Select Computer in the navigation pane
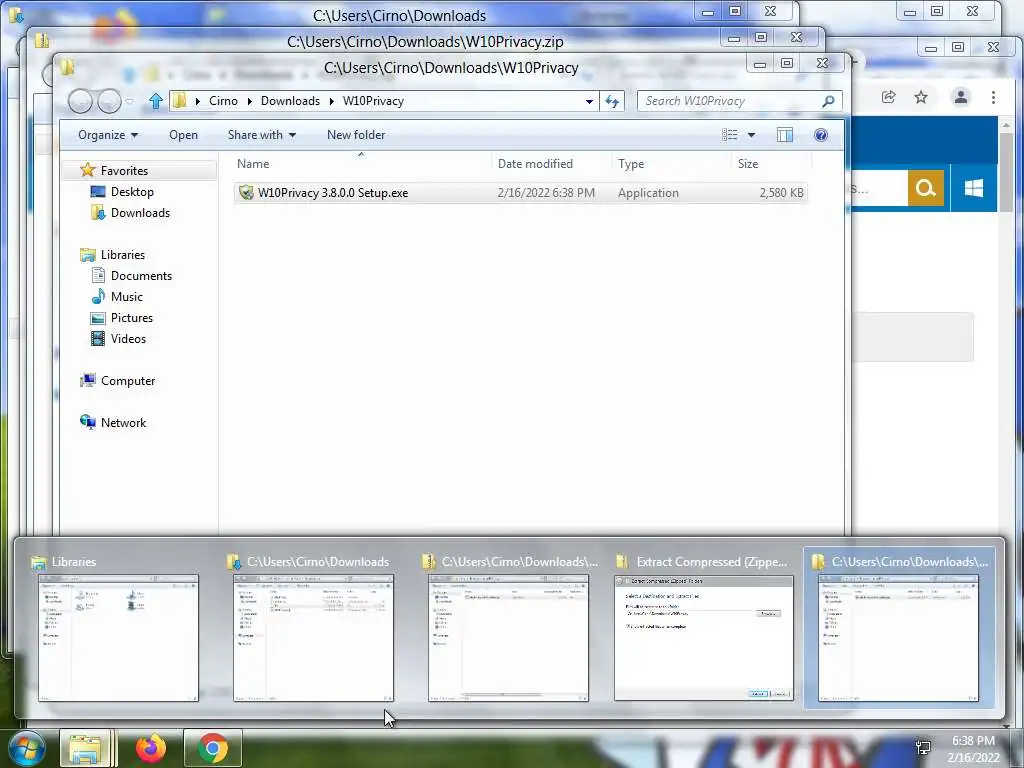The image size is (1024, 768). tap(128, 381)
